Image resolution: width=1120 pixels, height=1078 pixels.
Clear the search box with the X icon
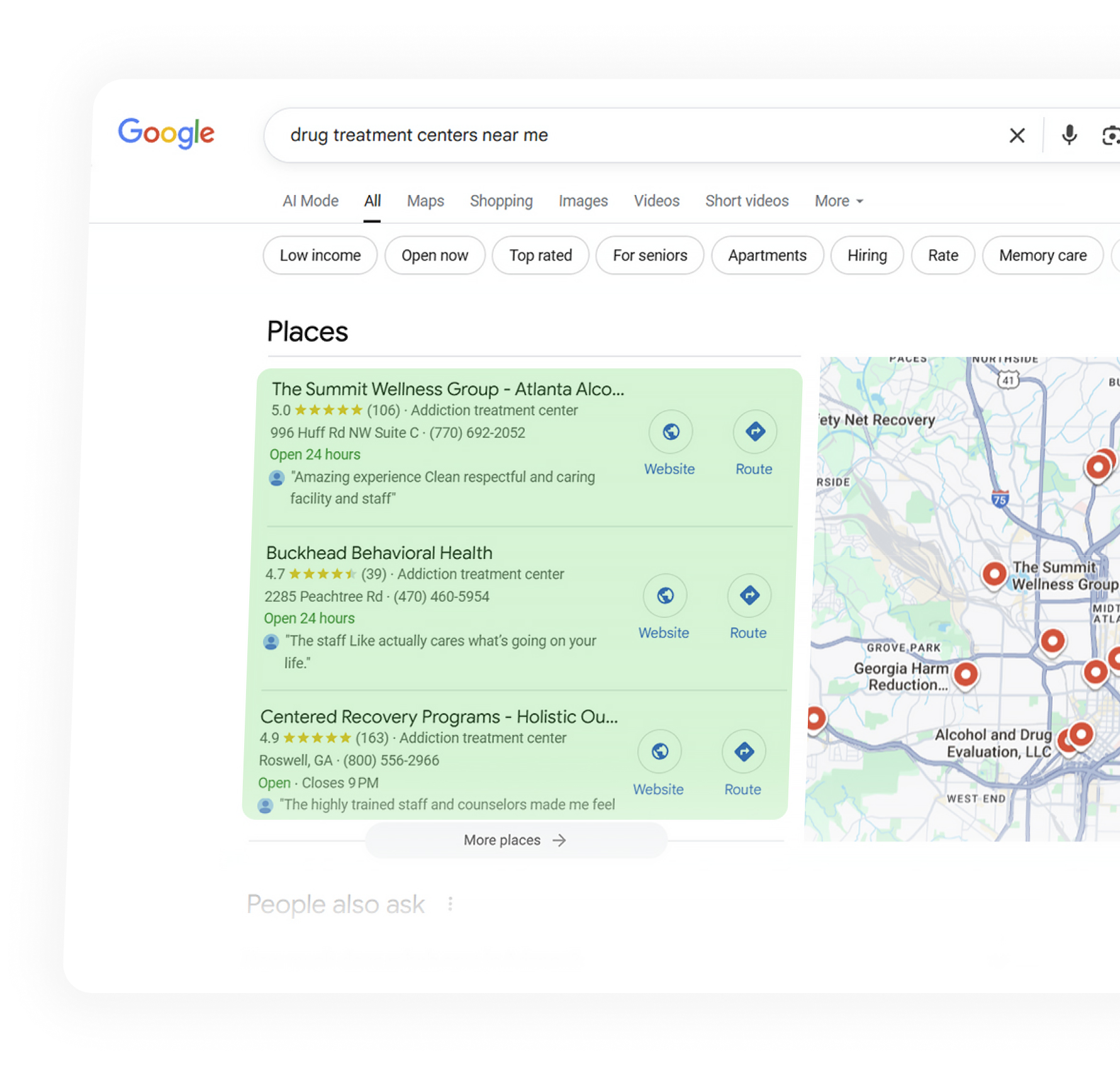pos(1016,135)
